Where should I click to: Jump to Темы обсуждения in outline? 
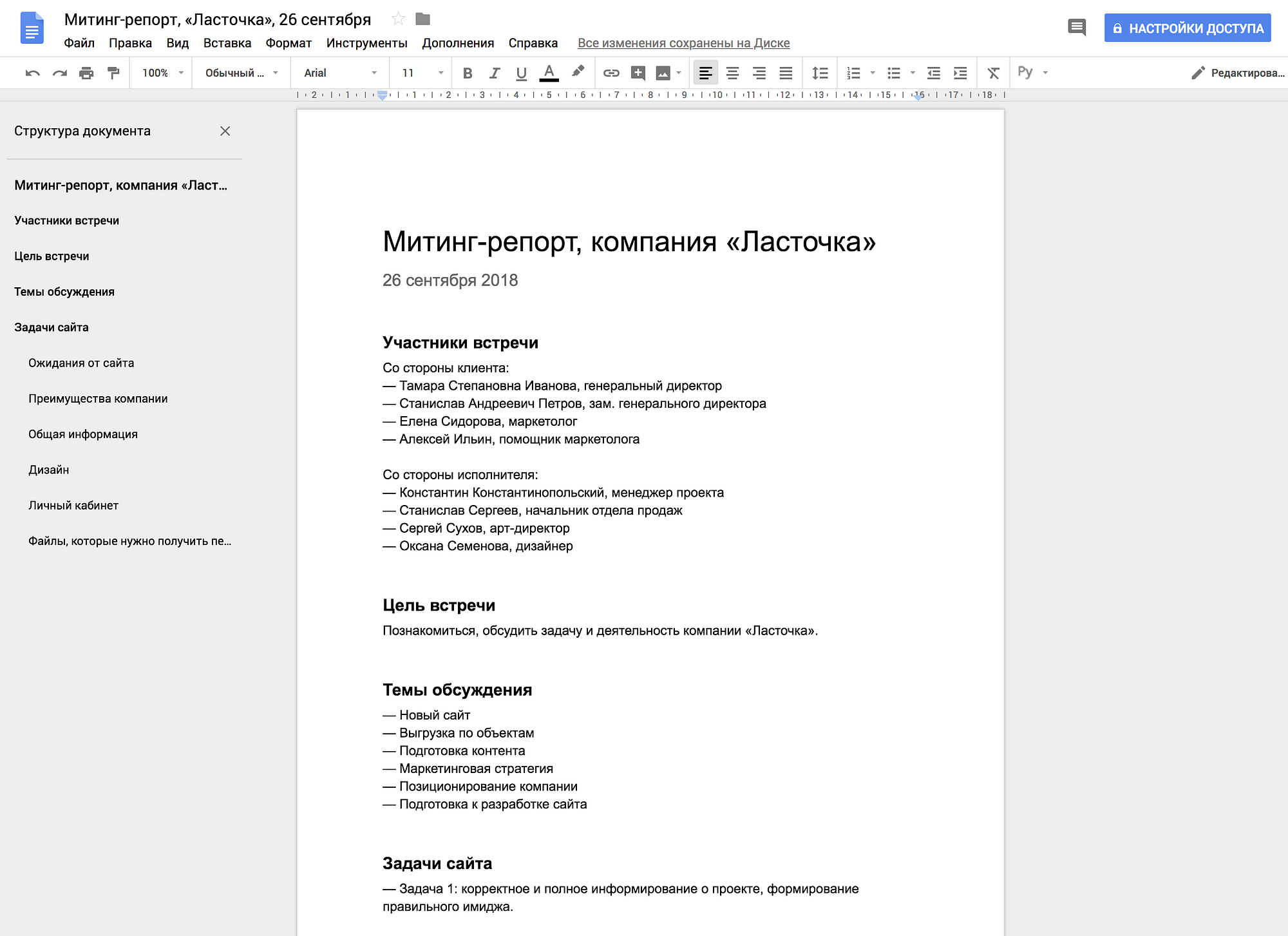[64, 292]
